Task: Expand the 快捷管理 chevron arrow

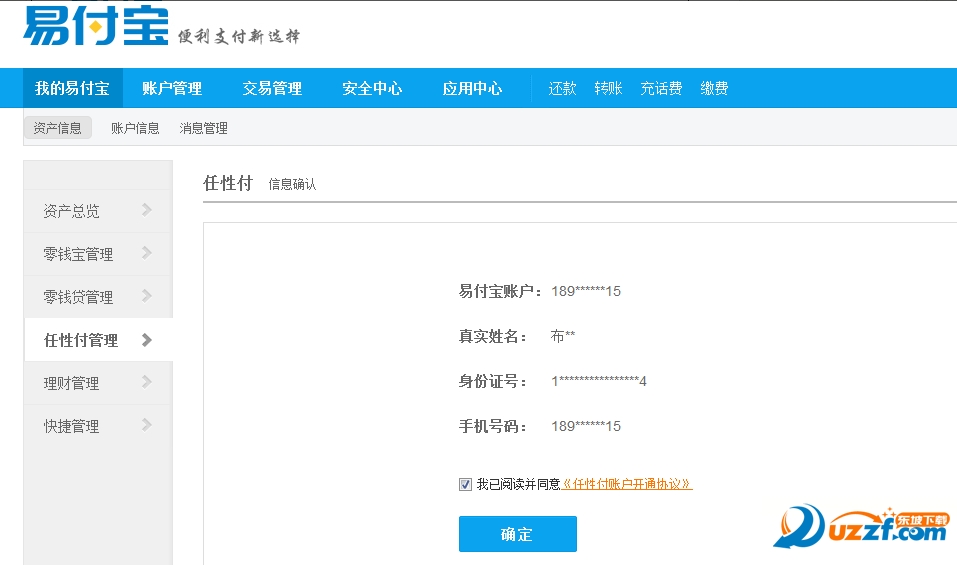Action: 146,425
